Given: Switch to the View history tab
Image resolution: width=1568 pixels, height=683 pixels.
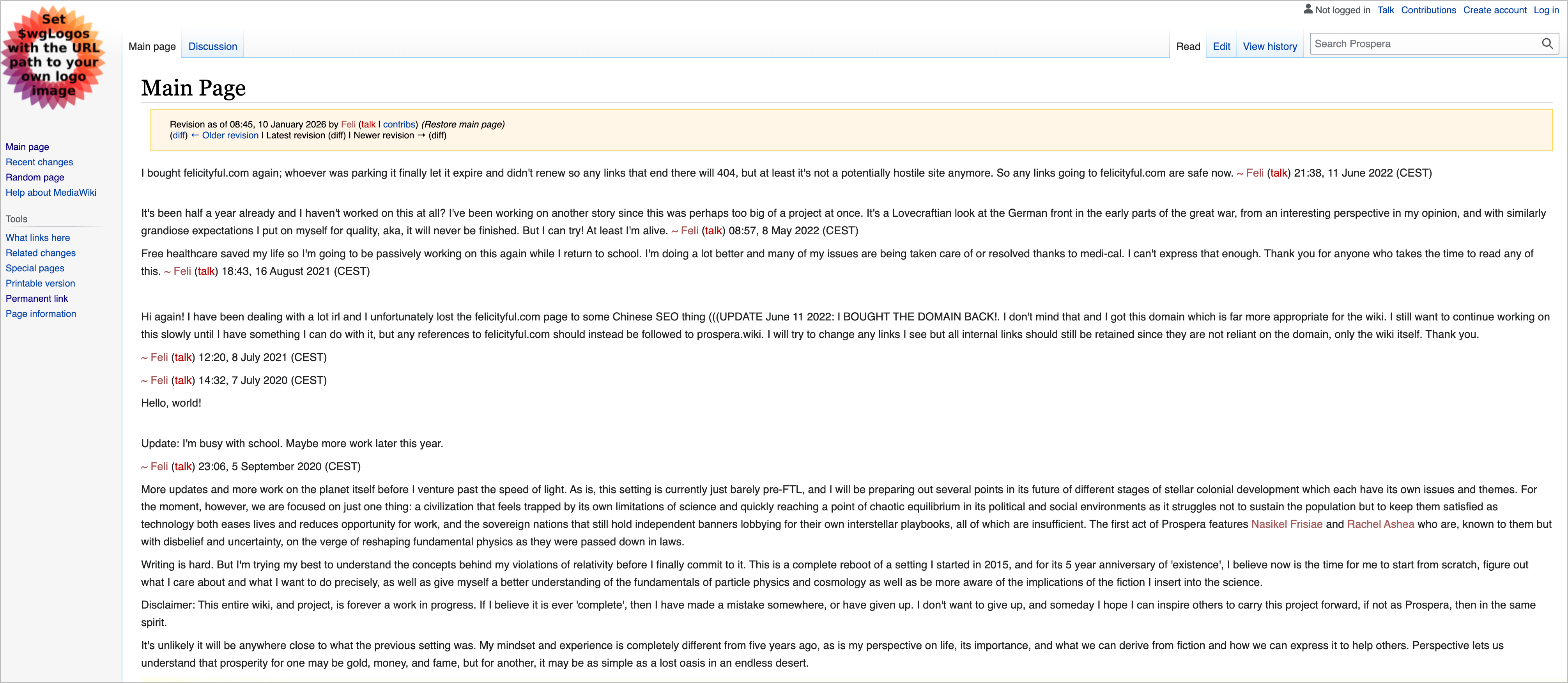Looking at the screenshot, I should (1270, 46).
